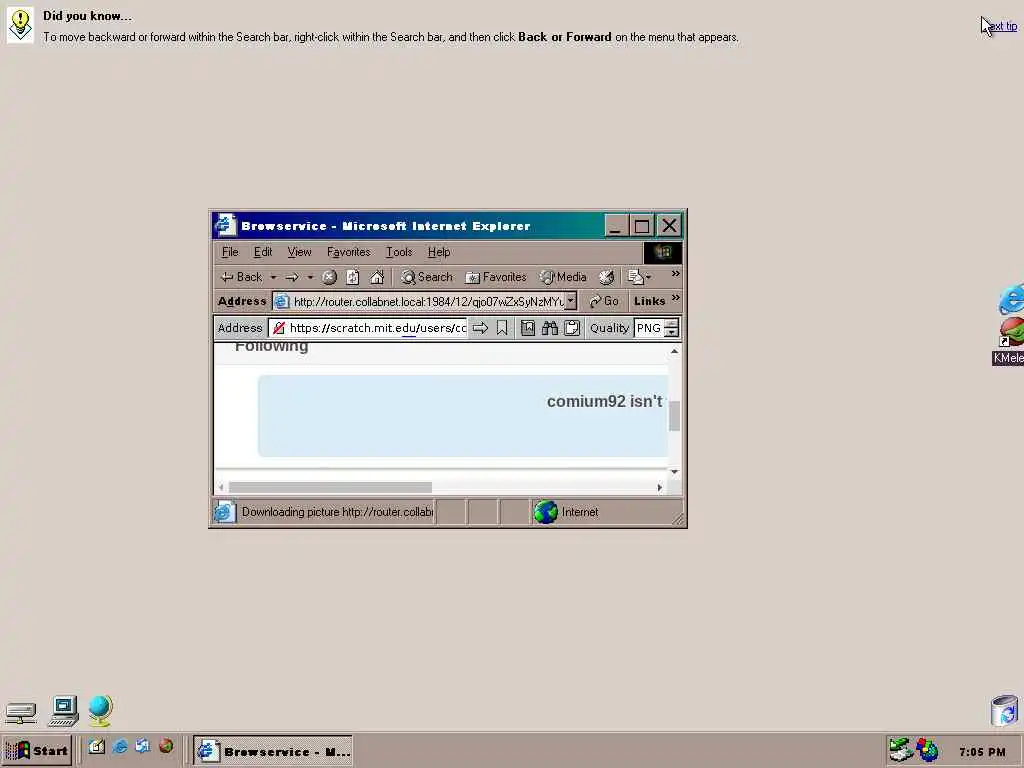Launch Internet Explorer from quick launch
The width and height of the screenshot is (1024, 768).
(120, 746)
